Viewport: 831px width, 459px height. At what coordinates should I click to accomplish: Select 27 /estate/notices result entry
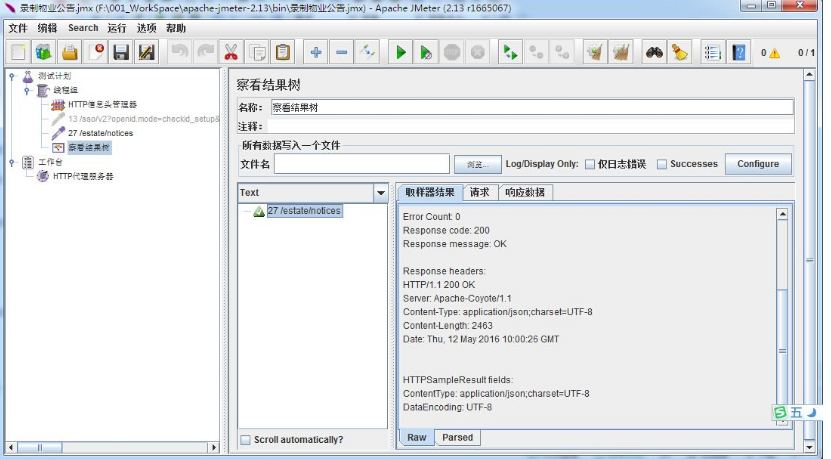[304, 211]
